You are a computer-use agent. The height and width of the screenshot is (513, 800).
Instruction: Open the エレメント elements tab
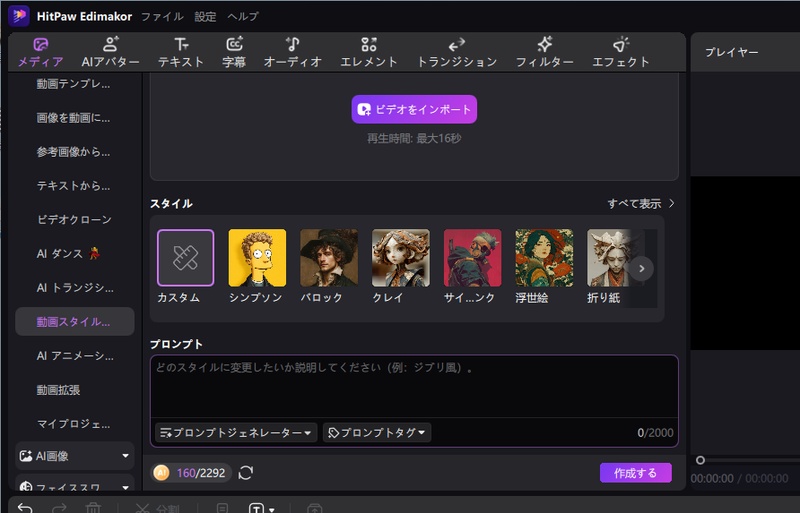tap(369, 53)
